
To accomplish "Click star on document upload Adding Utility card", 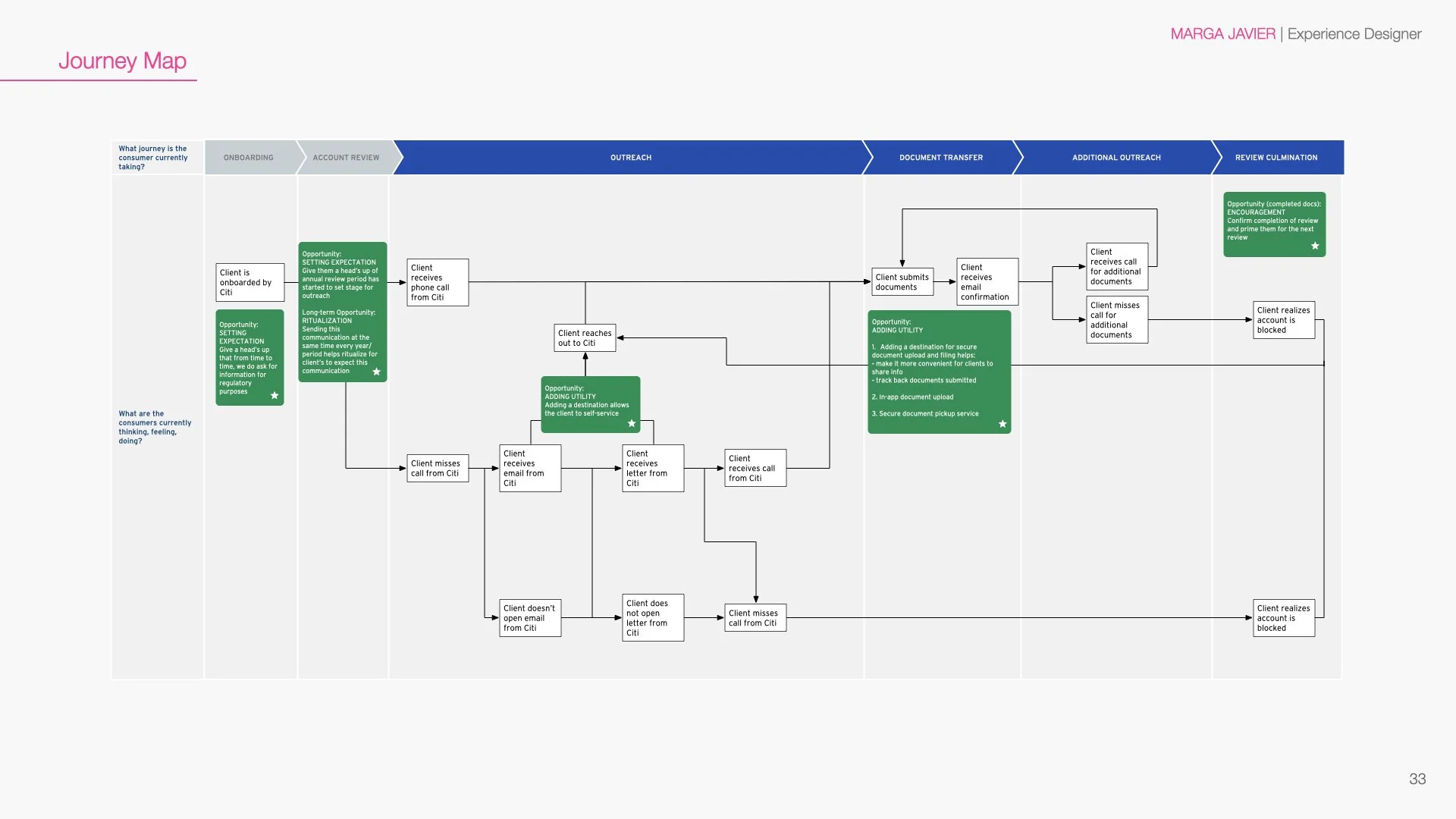I will click(1003, 424).
